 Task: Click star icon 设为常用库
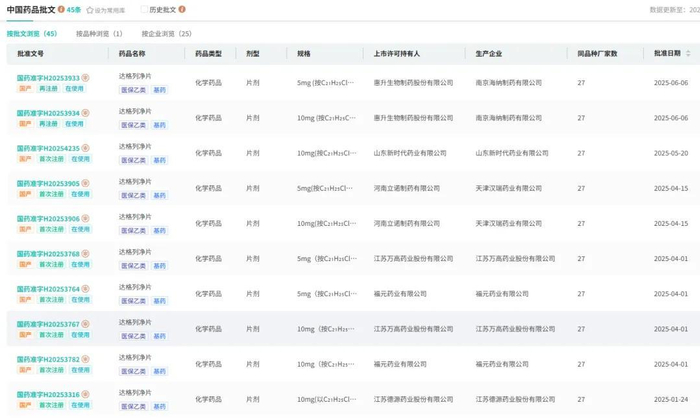90,10
